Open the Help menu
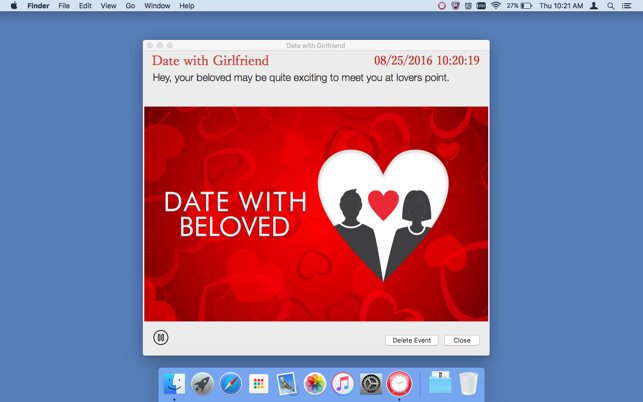 [187, 6]
